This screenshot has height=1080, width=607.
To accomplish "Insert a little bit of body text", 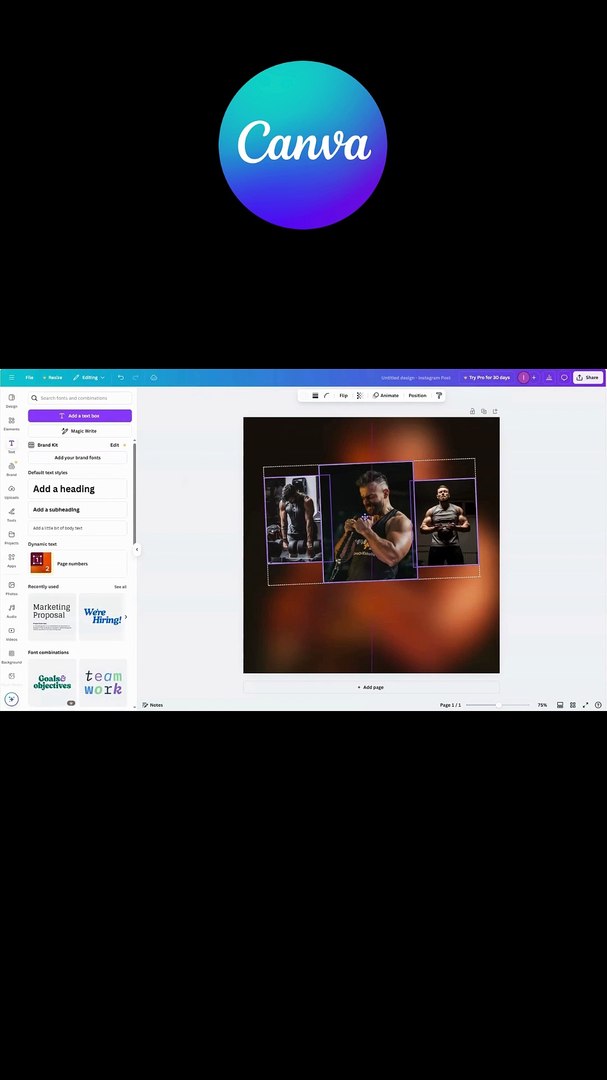I will (77, 528).
